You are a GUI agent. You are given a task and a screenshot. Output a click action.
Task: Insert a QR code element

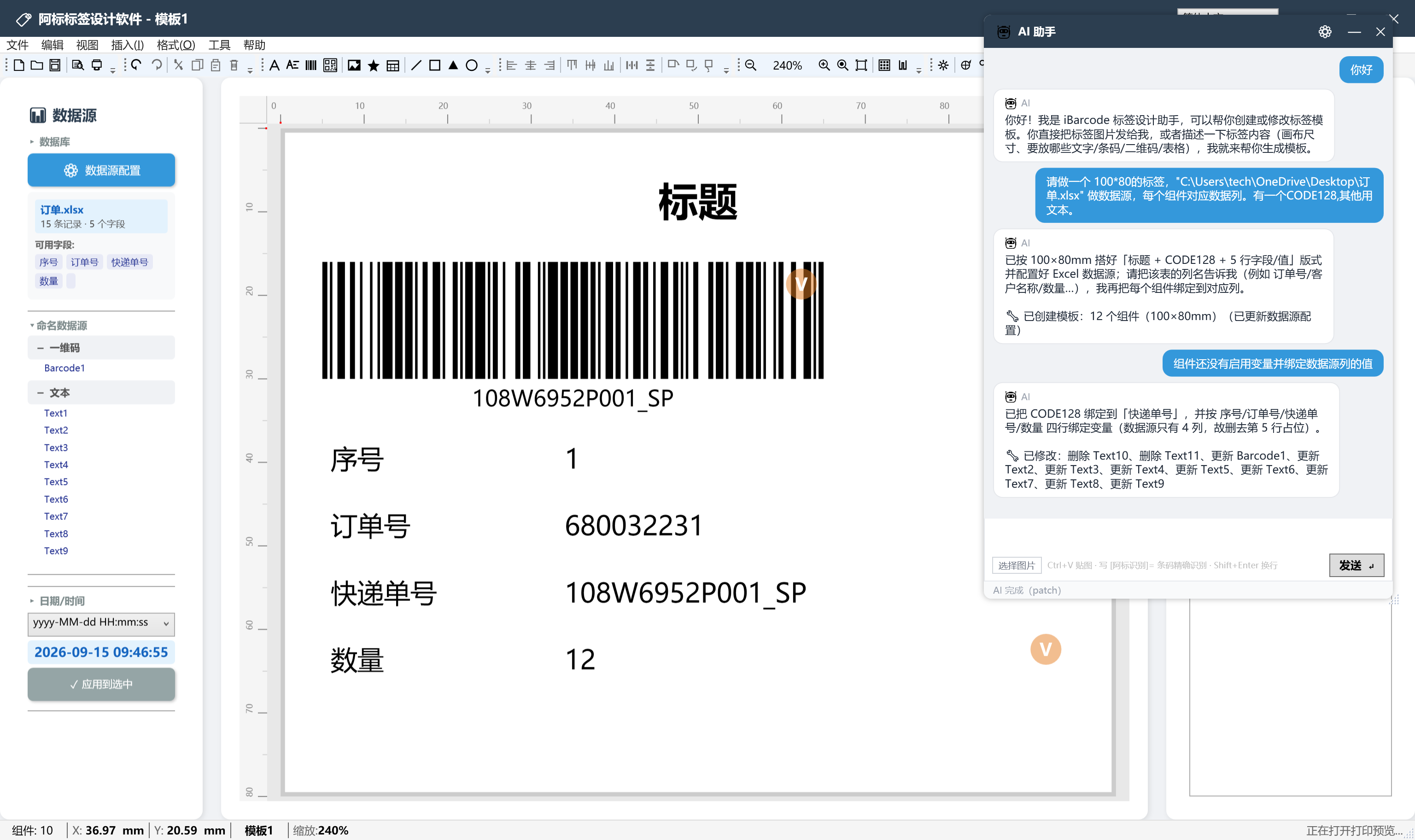tap(330, 65)
